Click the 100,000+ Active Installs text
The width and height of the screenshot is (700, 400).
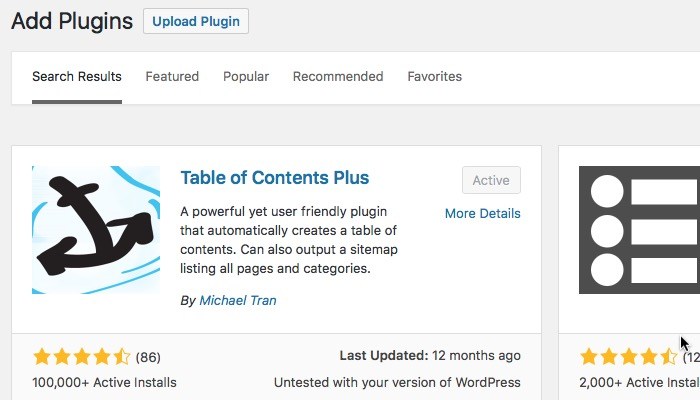click(x=105, y=382)
